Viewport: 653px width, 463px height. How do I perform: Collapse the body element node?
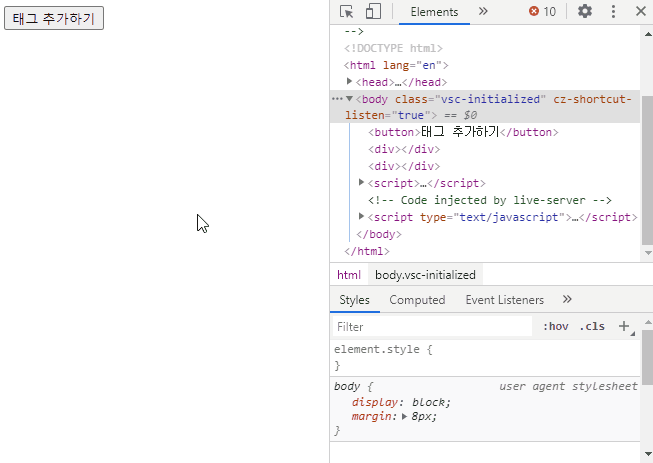pos(349,99)
